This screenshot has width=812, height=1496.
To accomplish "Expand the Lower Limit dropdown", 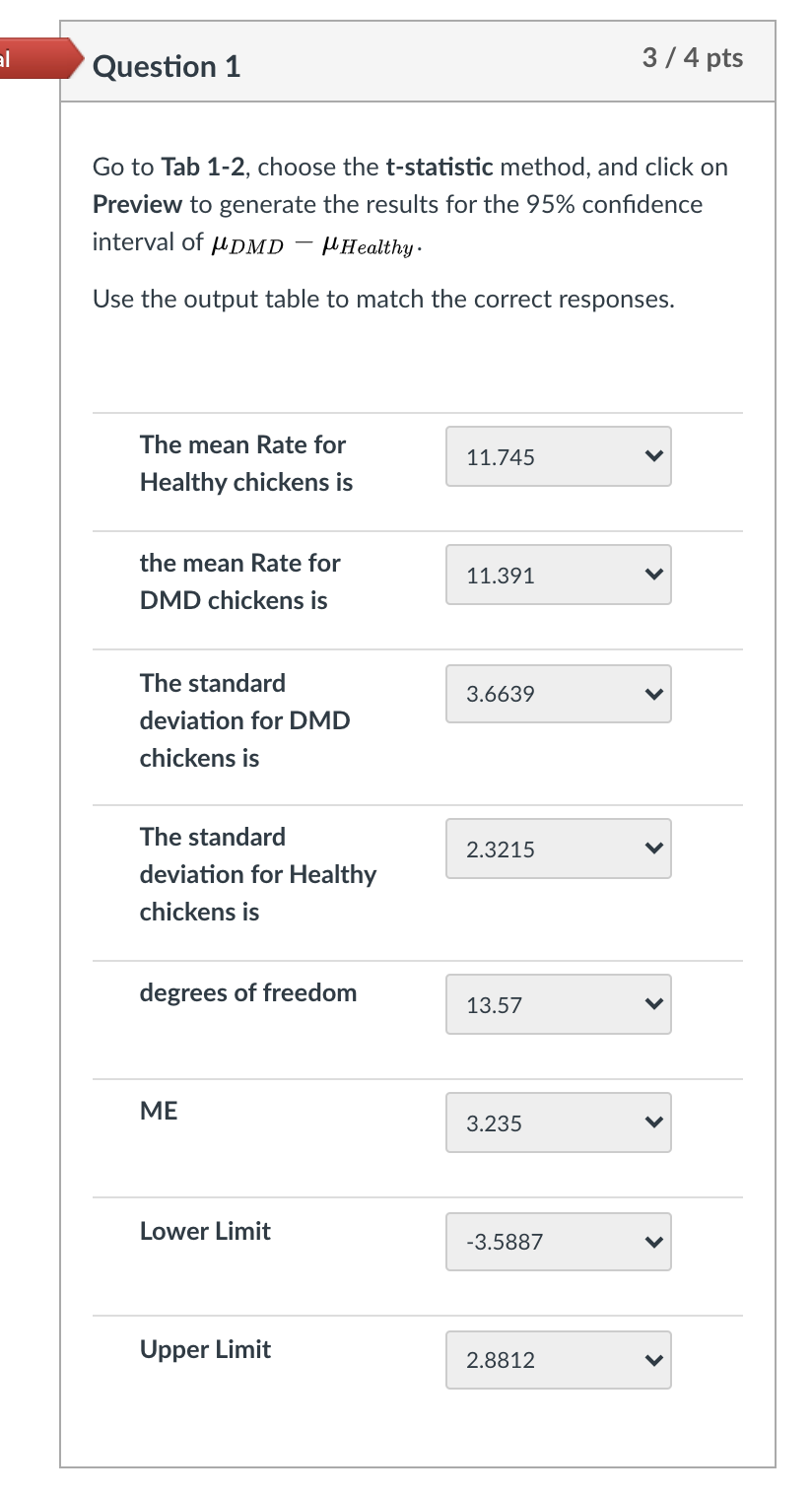I will 558,1241.
